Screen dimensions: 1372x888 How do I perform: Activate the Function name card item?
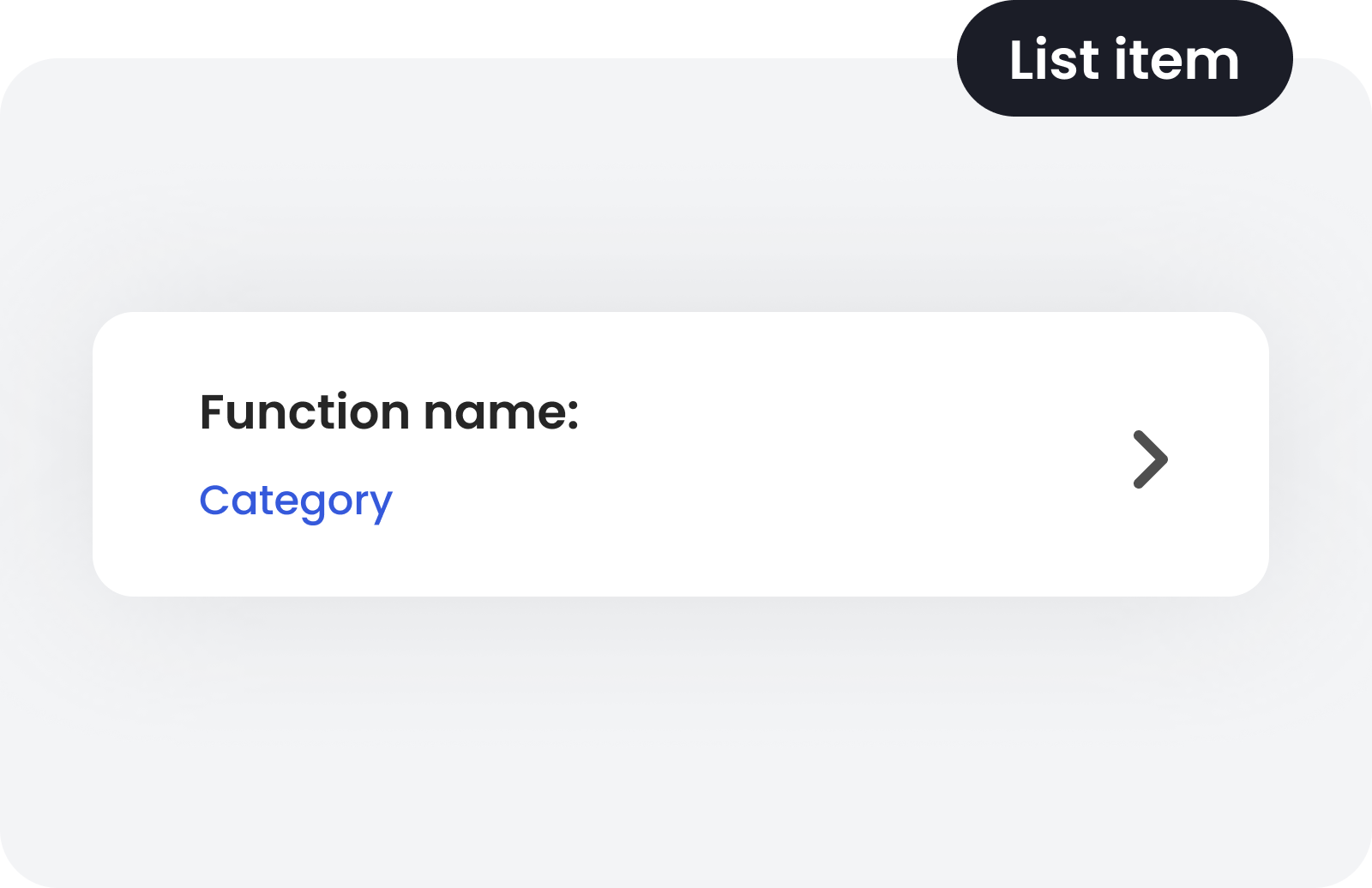[680, 454]
